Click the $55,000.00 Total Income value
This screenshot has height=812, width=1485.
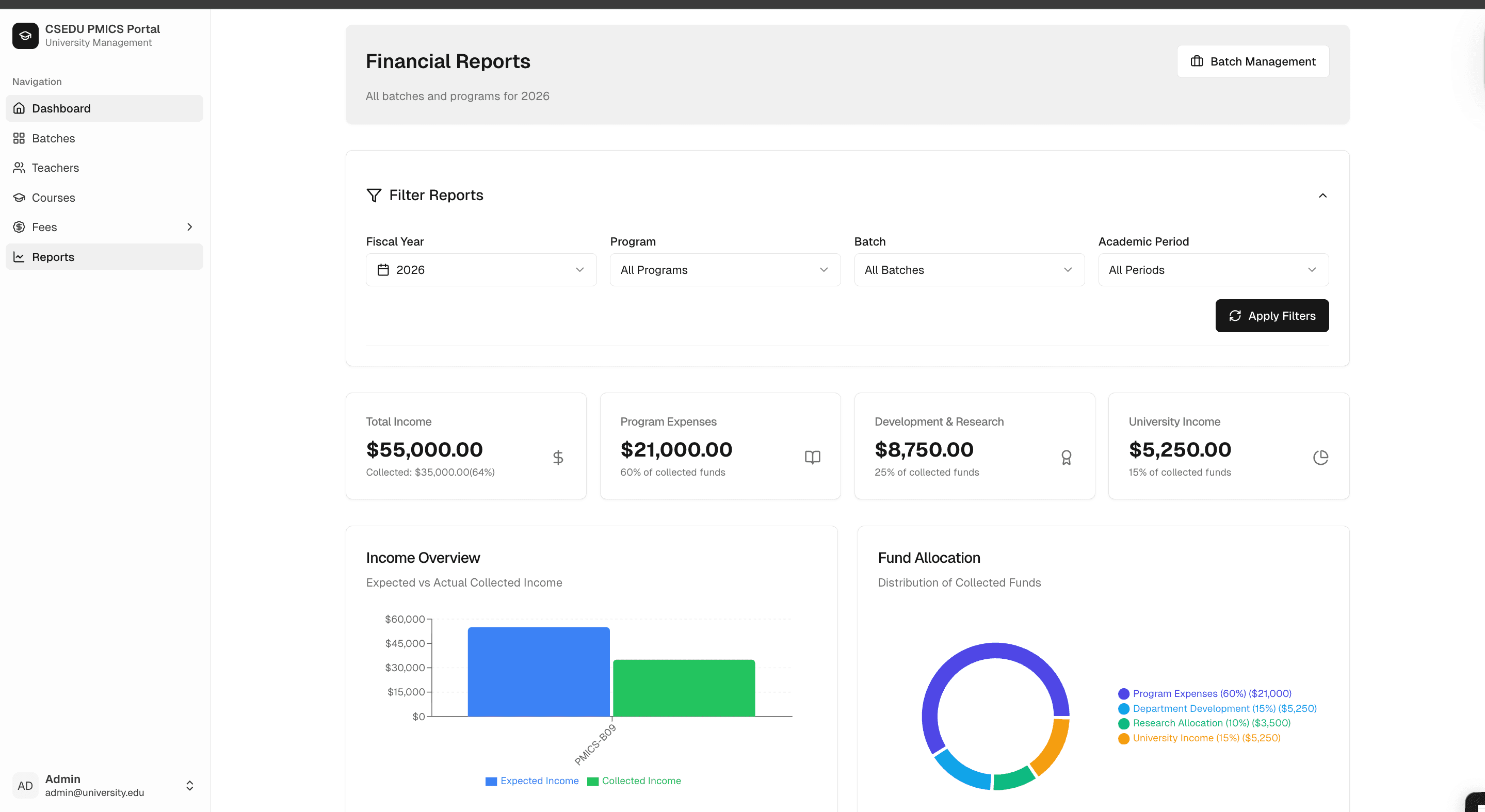click(x=424, y=449)
